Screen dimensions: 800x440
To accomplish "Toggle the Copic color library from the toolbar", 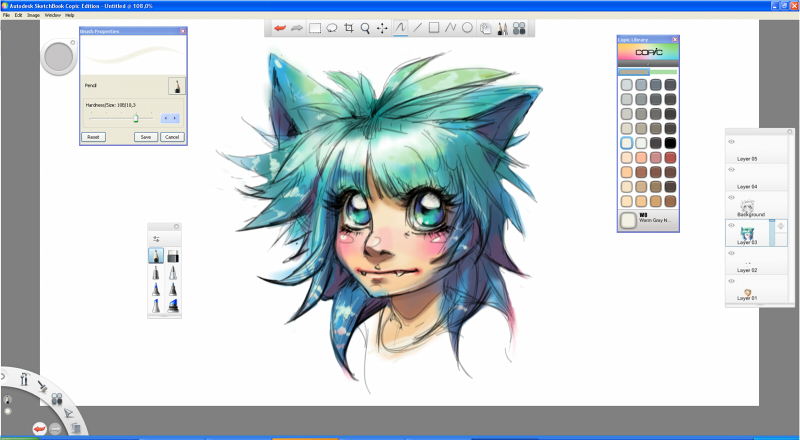I will (519, 29).
